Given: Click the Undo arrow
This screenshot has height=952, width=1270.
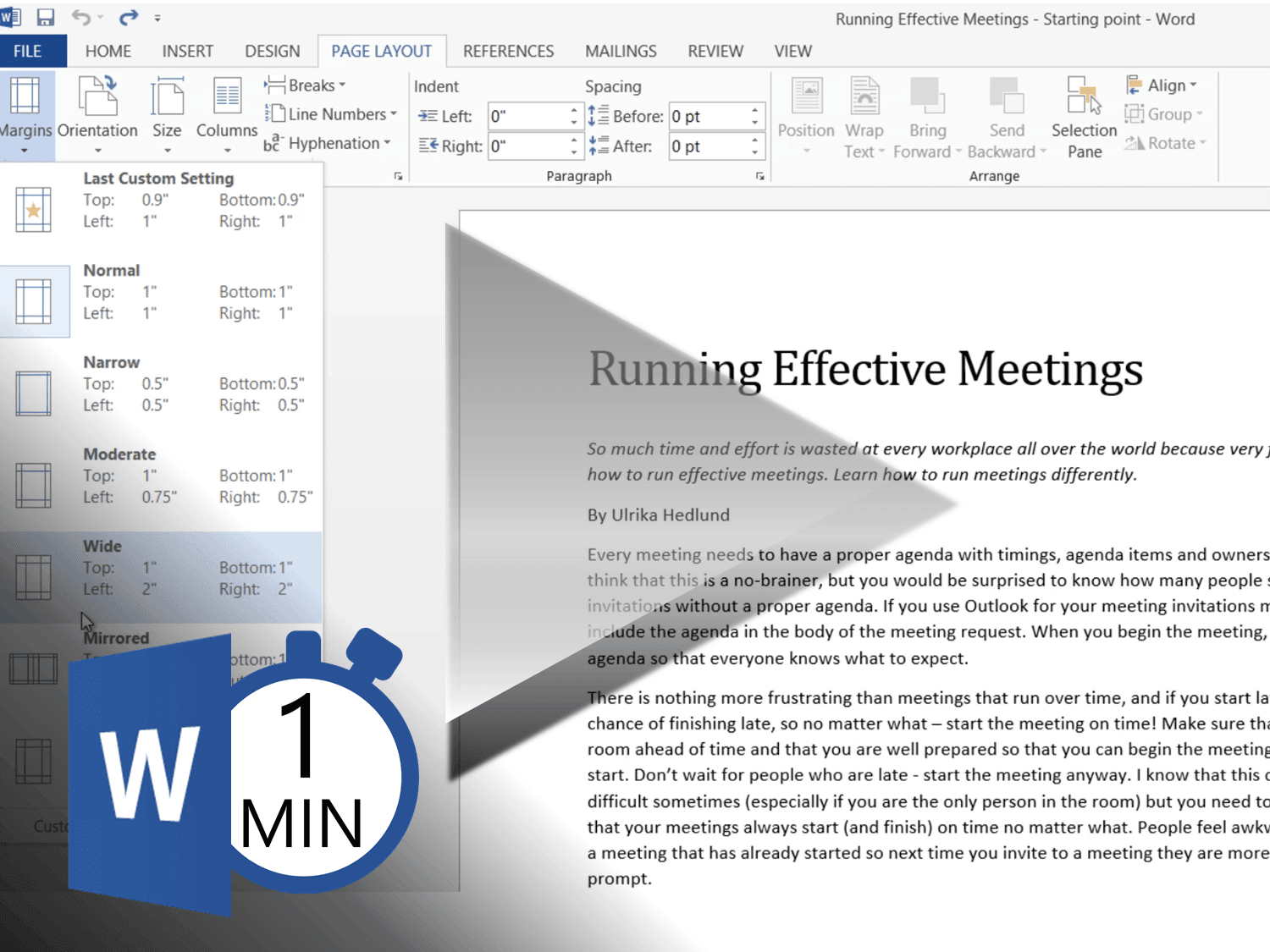Looking at the screenshot, I should point(81,18).
